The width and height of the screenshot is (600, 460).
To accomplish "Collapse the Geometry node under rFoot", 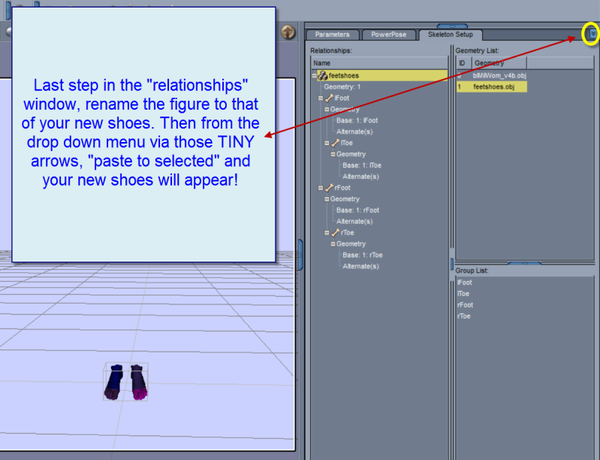I will [327, 199].
